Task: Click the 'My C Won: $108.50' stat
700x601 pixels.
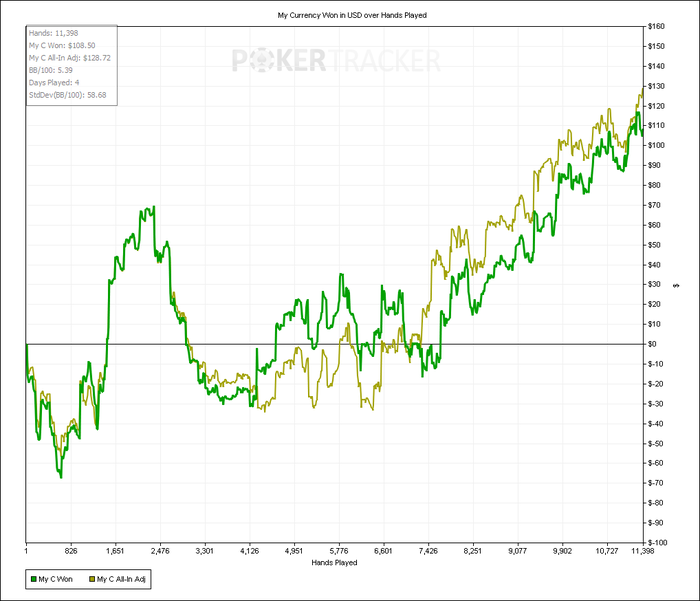Action: coord(62,46)
